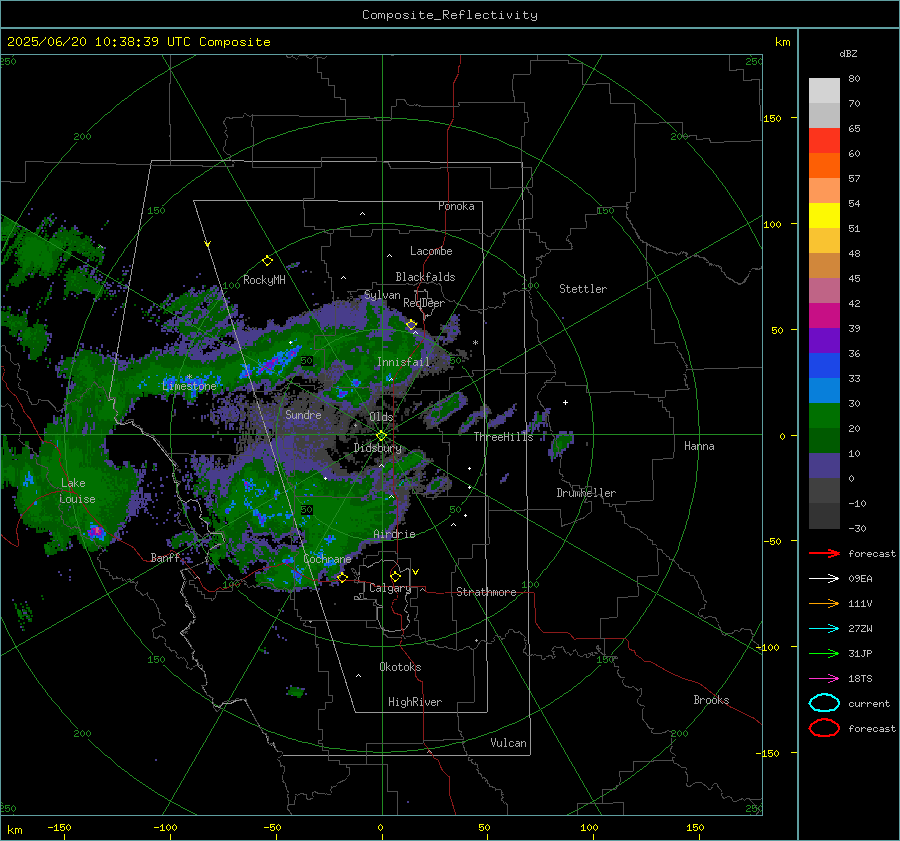Click the yellow diamond marker beside RedDeer
The image size is (900, 841).
click(411, 325)
